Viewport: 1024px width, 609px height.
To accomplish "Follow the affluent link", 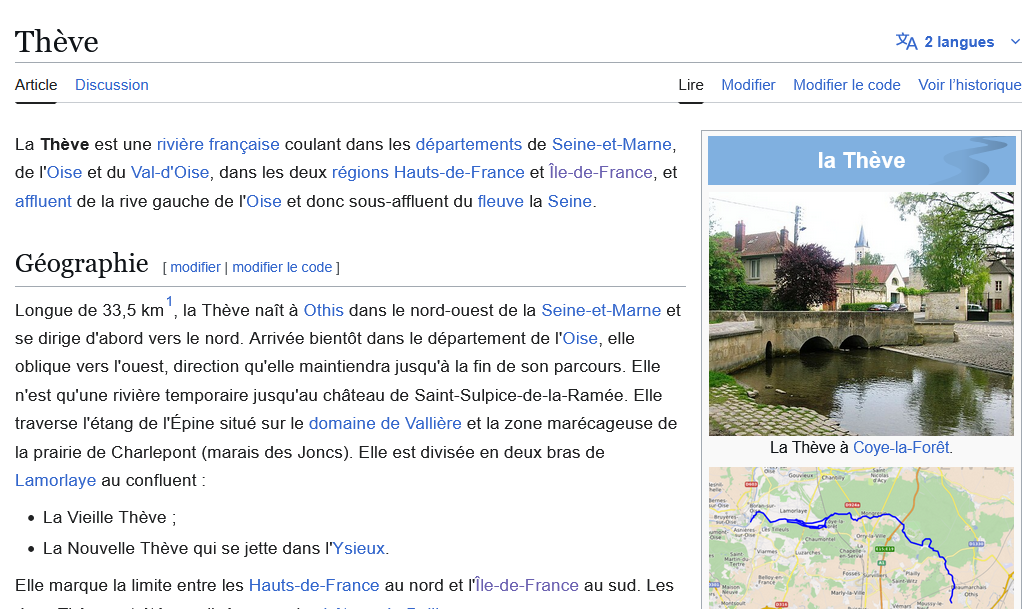I will click(43, 201).
